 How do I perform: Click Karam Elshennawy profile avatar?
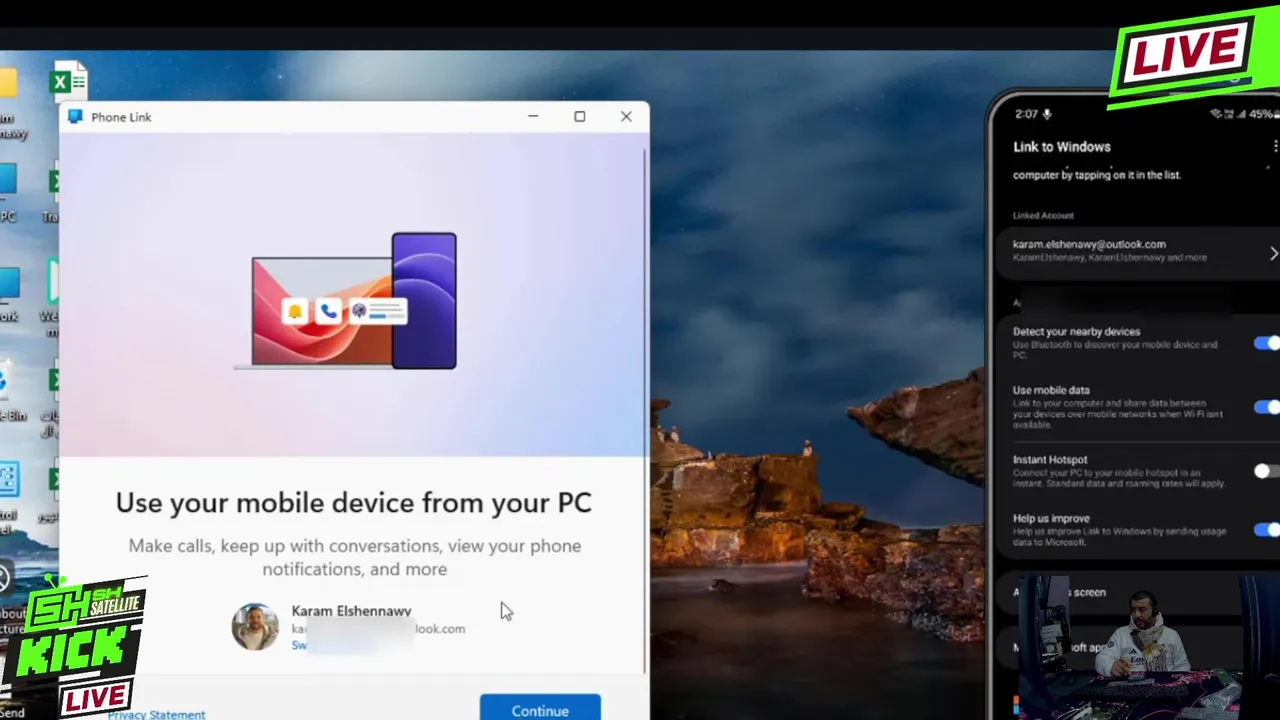click(255, 627)
